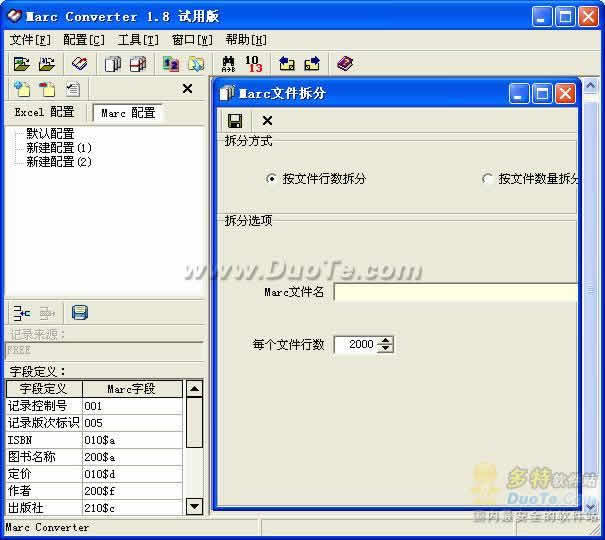Click the 图书名称 cell
The image size is (605, 540).
[44, 457]
